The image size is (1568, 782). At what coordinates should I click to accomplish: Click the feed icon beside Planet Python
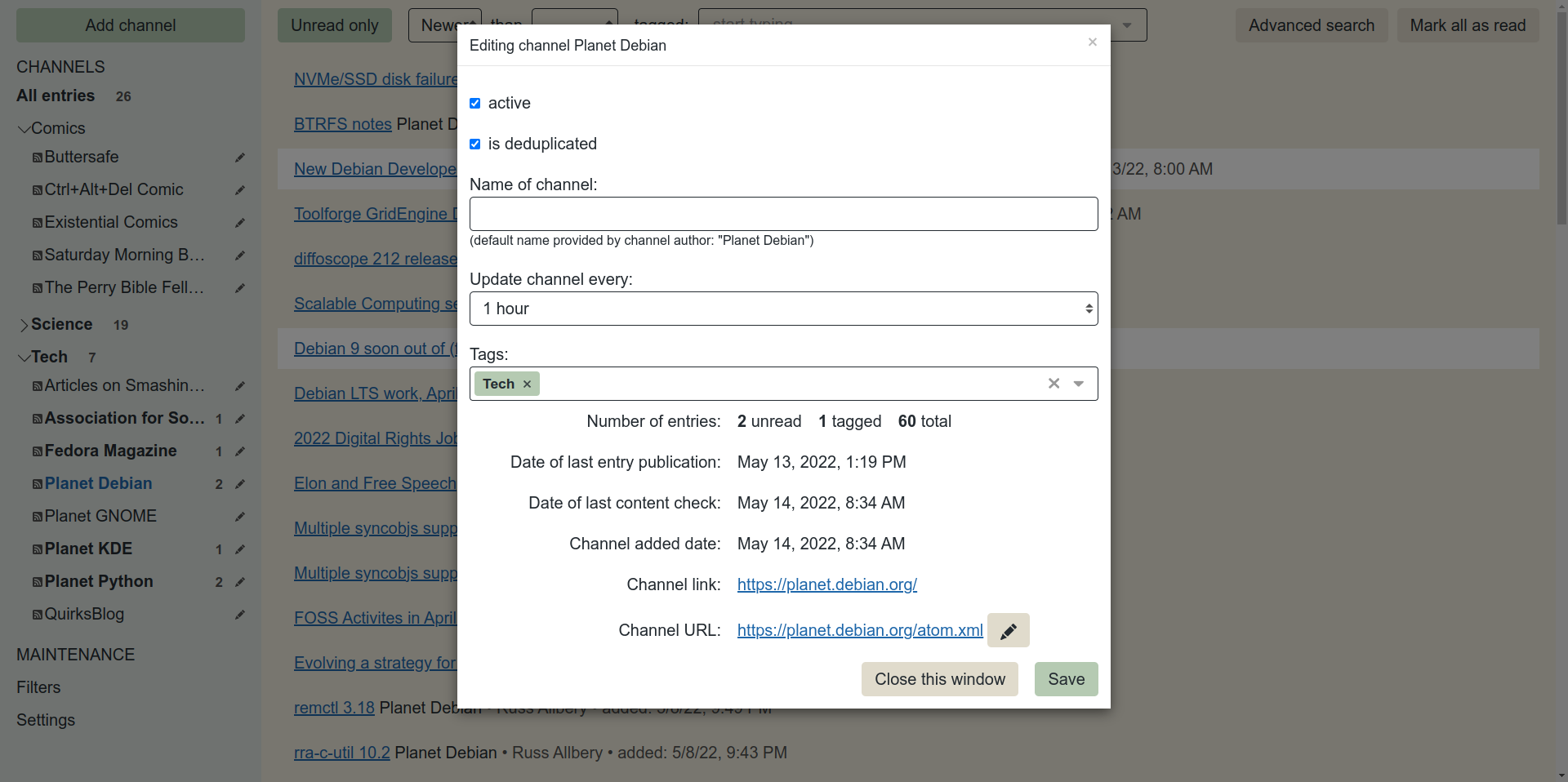click(38, 582)
